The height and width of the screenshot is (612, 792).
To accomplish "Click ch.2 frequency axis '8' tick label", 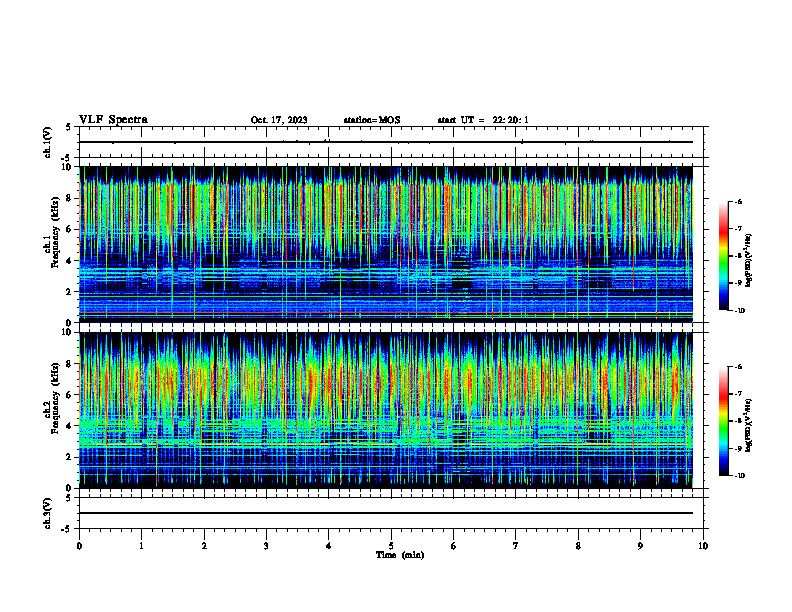I will 69,364.
